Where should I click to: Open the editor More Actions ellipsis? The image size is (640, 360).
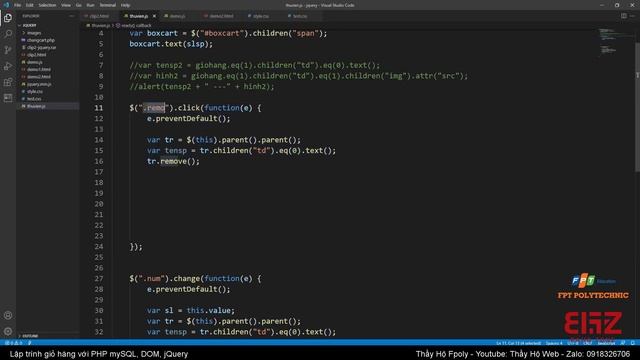tap(632, 16)
